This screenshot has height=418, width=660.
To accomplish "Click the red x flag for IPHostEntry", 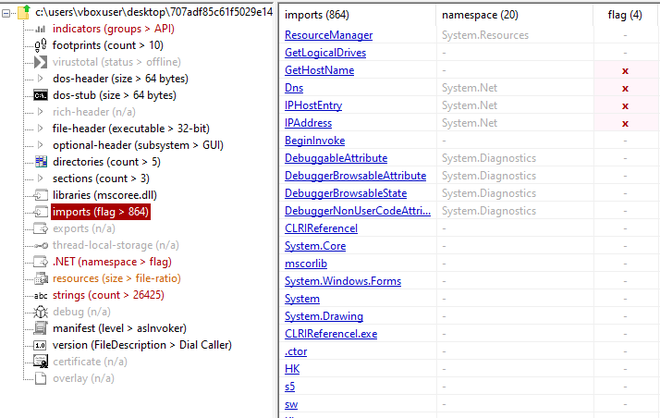I will coord(625,106).
